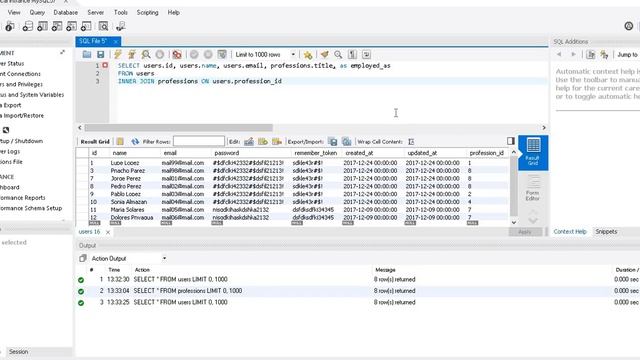640x360 pixels.
Task: Click the create new stored procedure icon
Action: (x=71, y=27)
